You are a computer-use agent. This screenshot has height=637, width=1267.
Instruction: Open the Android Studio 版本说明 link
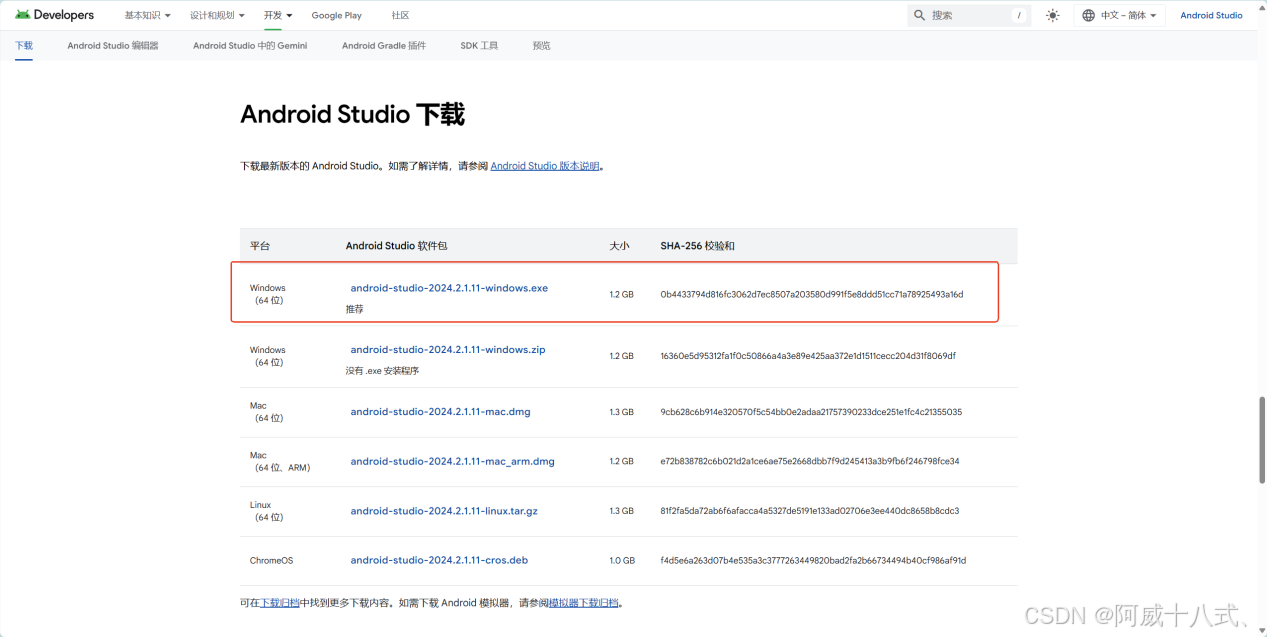[545, 165]
